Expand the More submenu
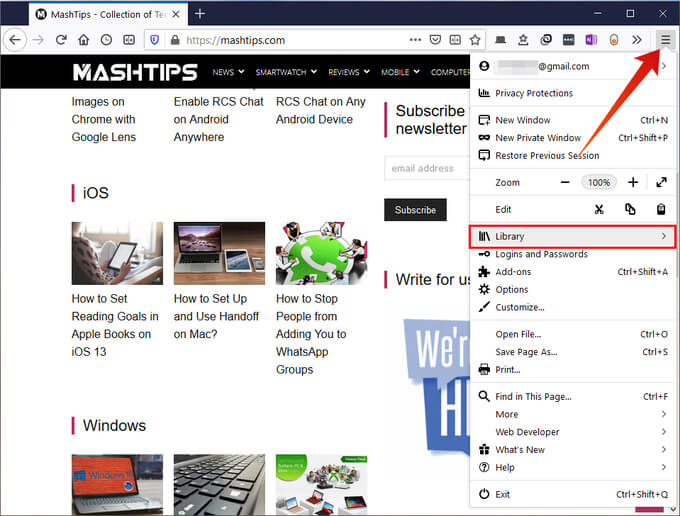The image size is (680, 516). coord(572,415)
